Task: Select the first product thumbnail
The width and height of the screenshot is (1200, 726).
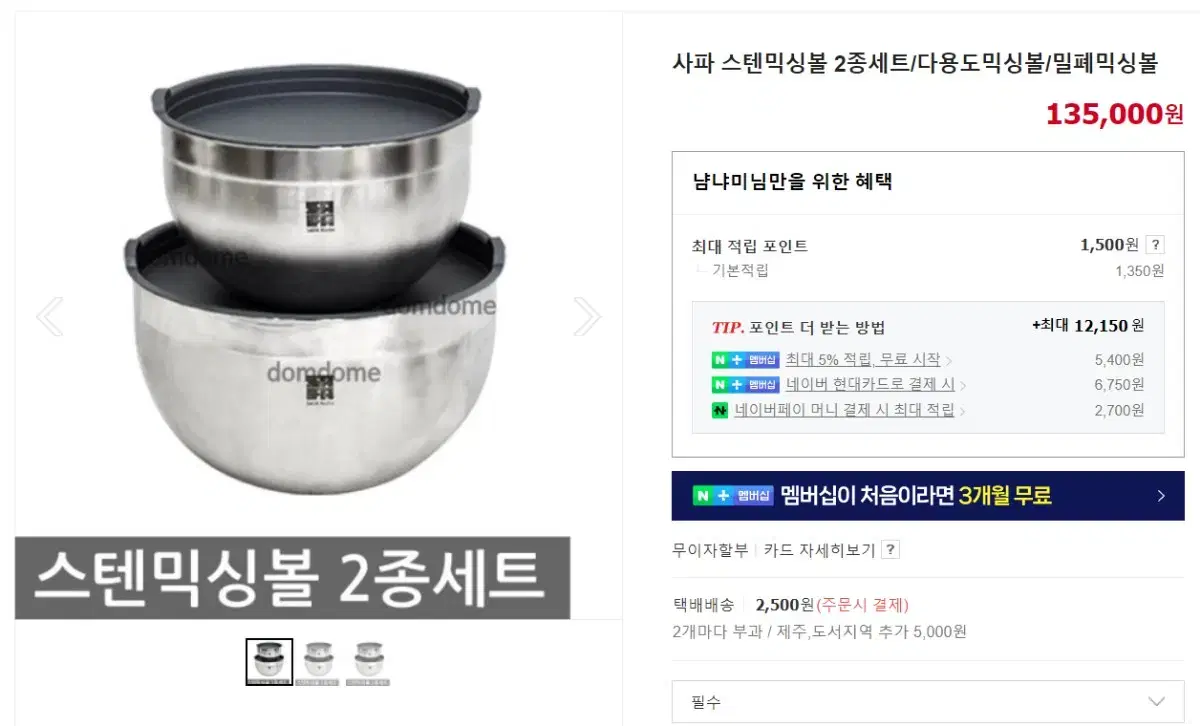Action: pyautogui.click(x=269, y=662)
